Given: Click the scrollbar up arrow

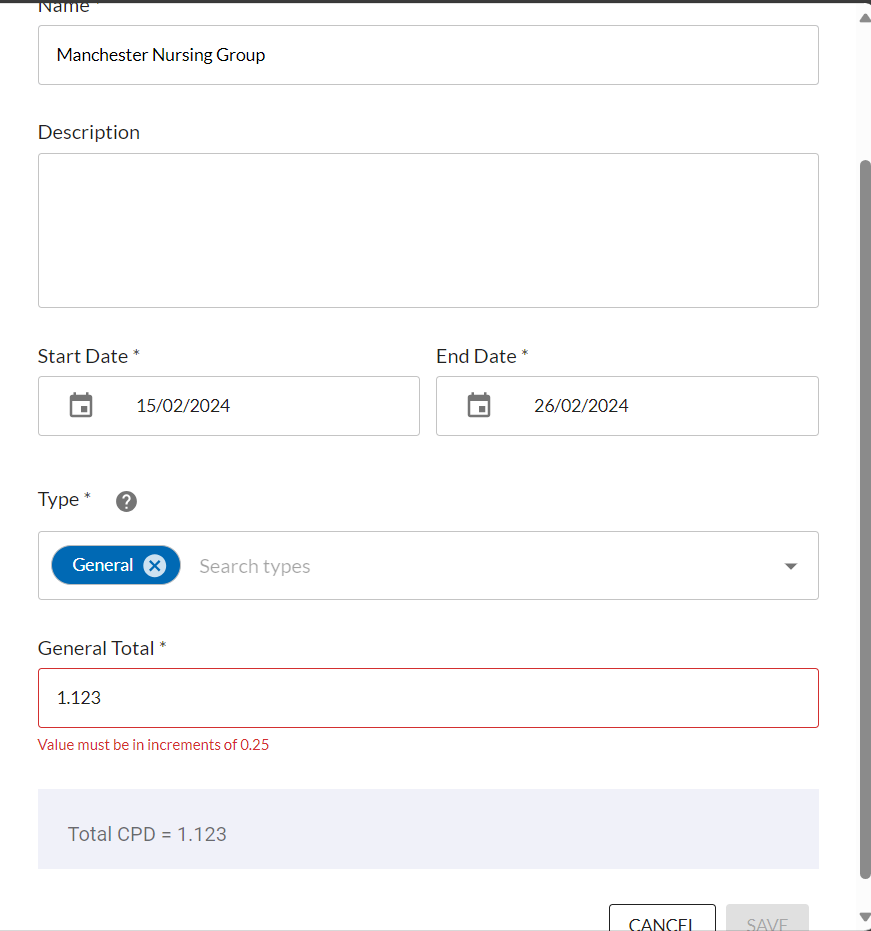Looking at the screenshot, I should [864, 16].
